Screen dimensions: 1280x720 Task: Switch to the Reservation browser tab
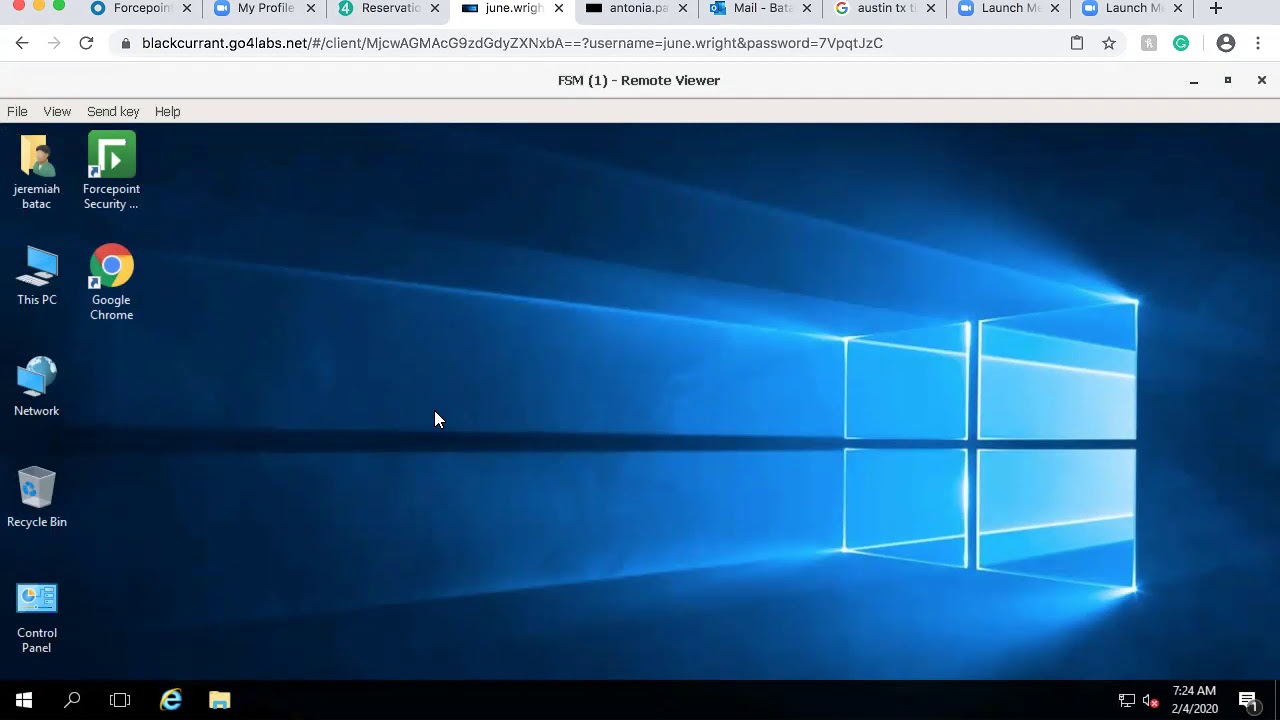coord(388,8)
